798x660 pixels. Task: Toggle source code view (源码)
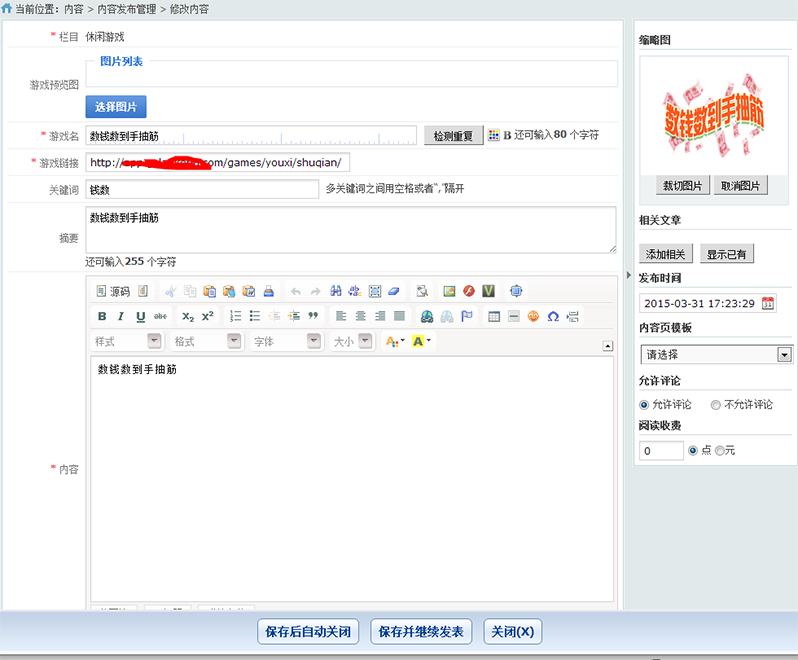coord(113,291)
